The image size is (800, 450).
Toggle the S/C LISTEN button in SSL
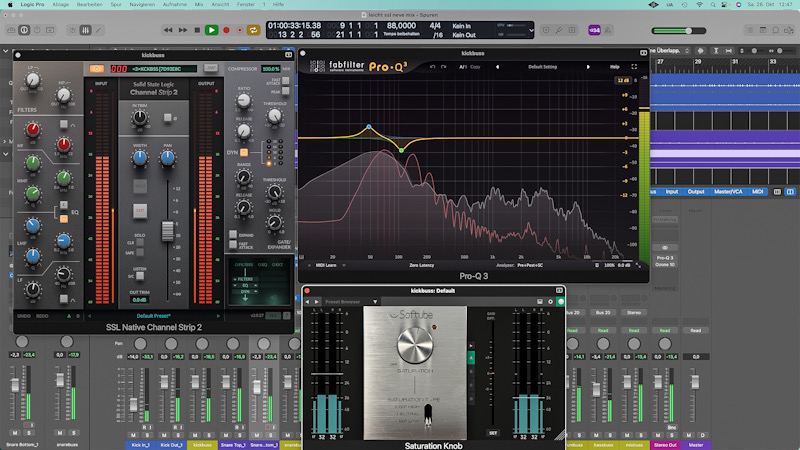[x=140, y=276]
